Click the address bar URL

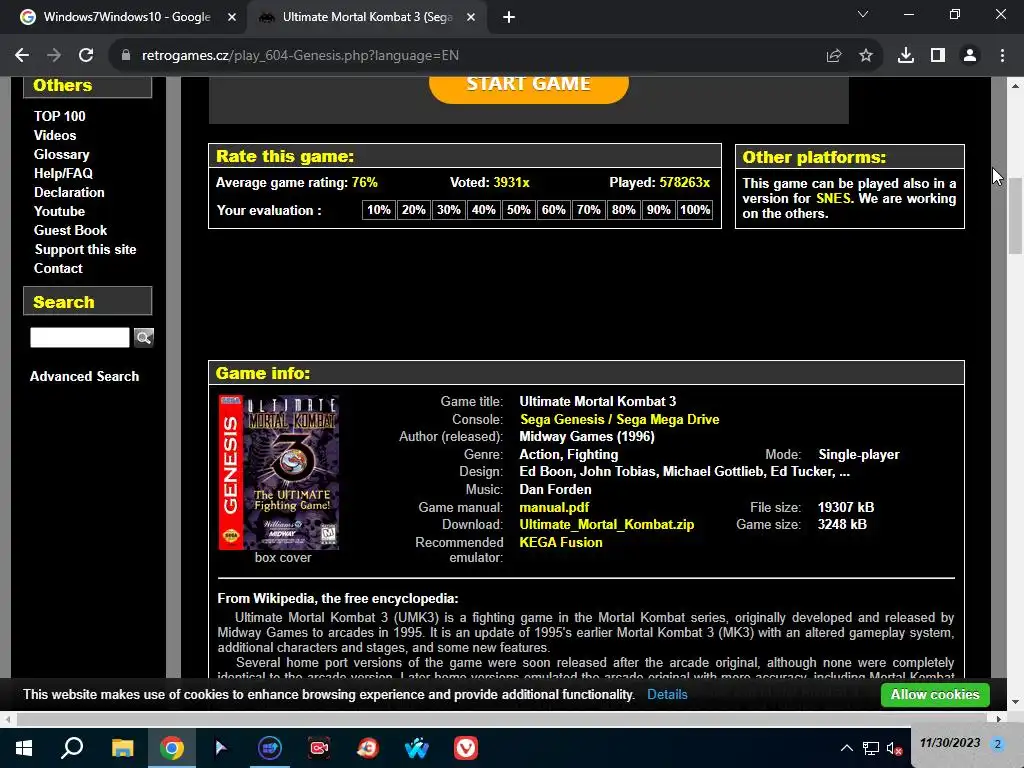click(x=300, y=56)
